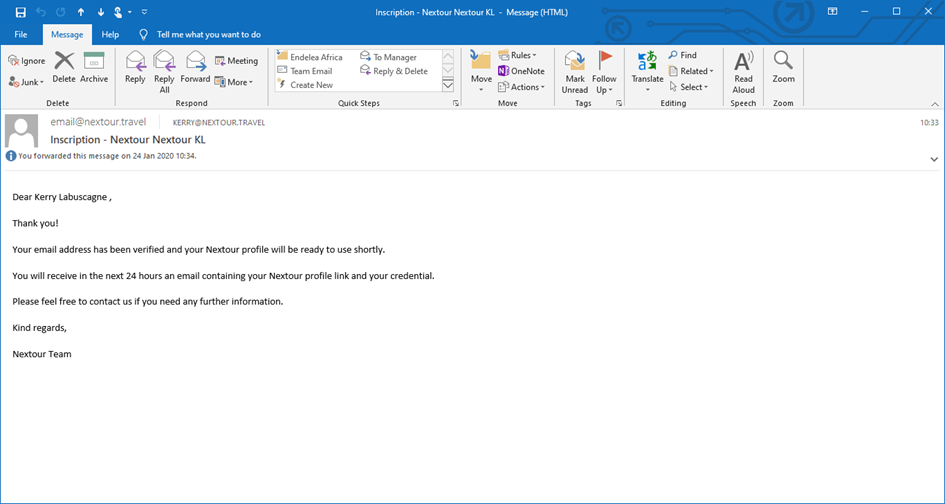Reply with Meeting
This screenshot has height=504, width=945.
point(237,61)
